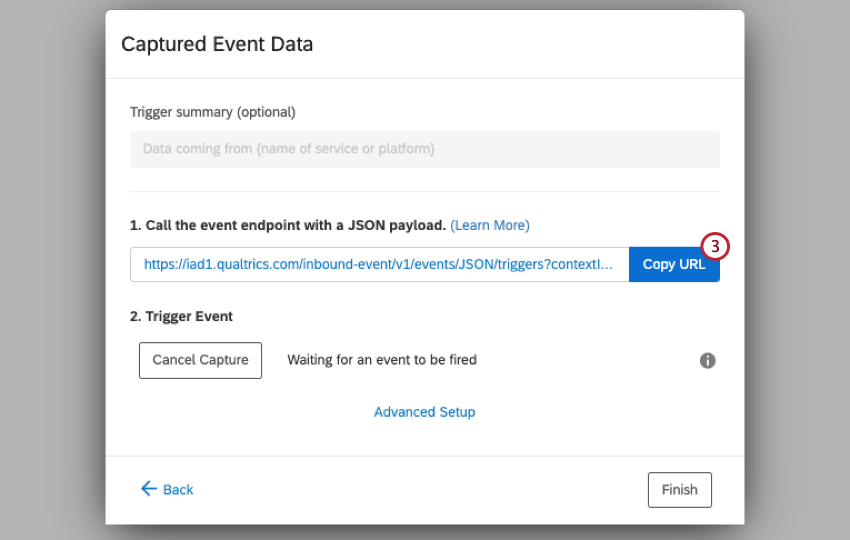Go back using the Back text link
Image resolution: width=850 pixels, height=540 pixels.
[178, 490]
